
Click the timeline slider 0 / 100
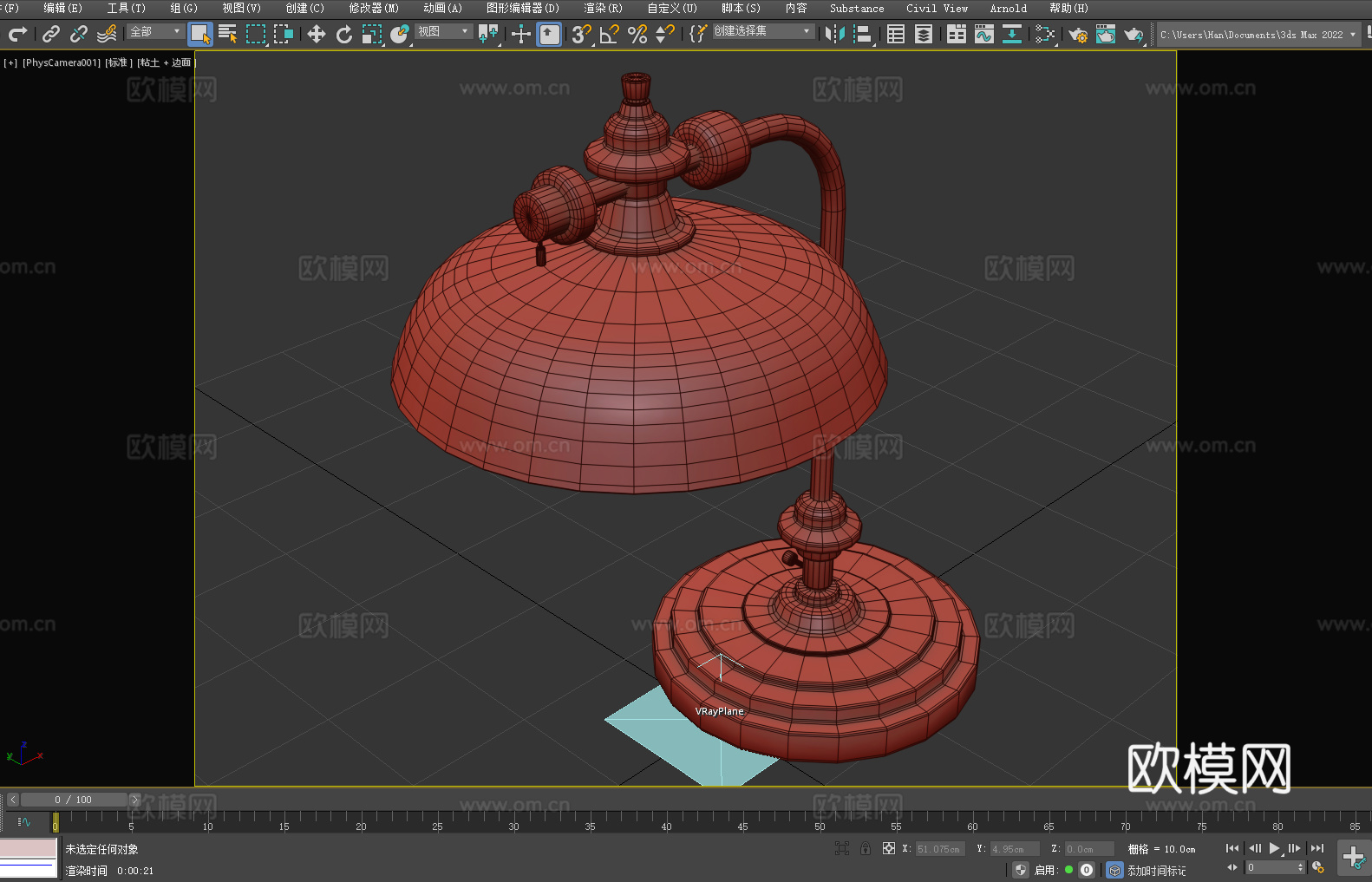click(x=74, y=800)
